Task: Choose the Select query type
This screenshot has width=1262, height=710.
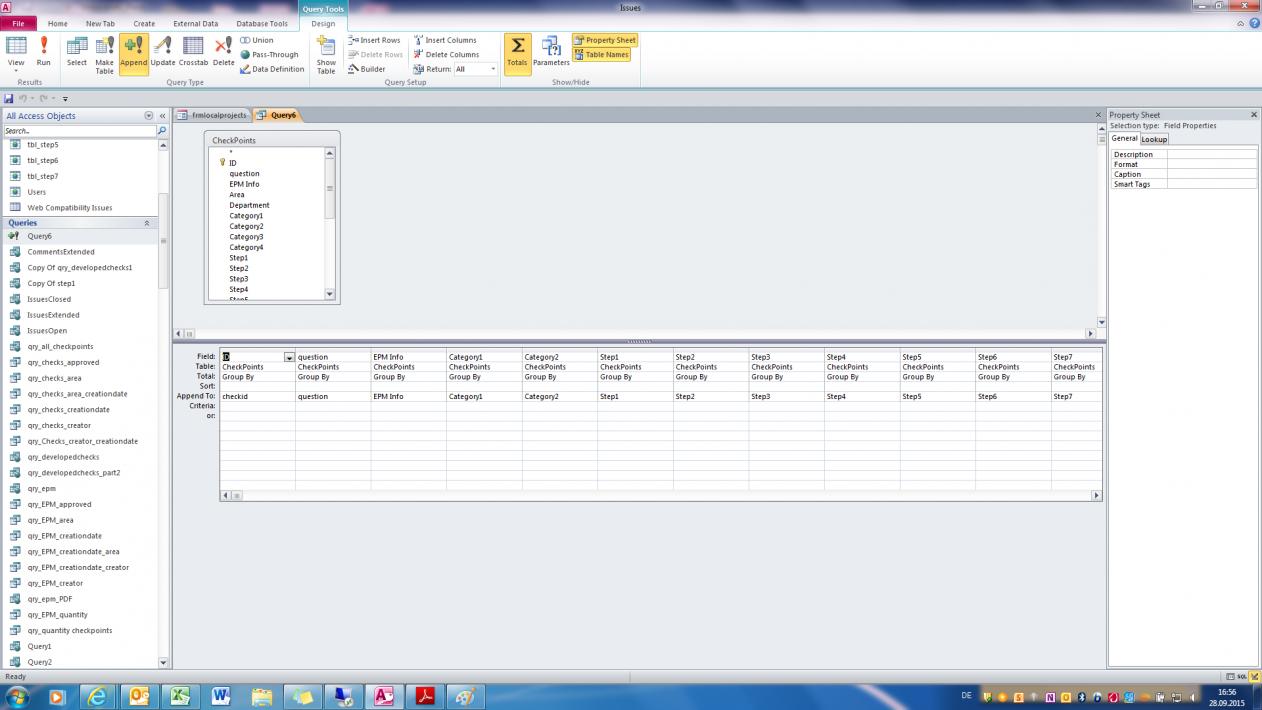Action: pyautogui.click(x=77, y=52)
